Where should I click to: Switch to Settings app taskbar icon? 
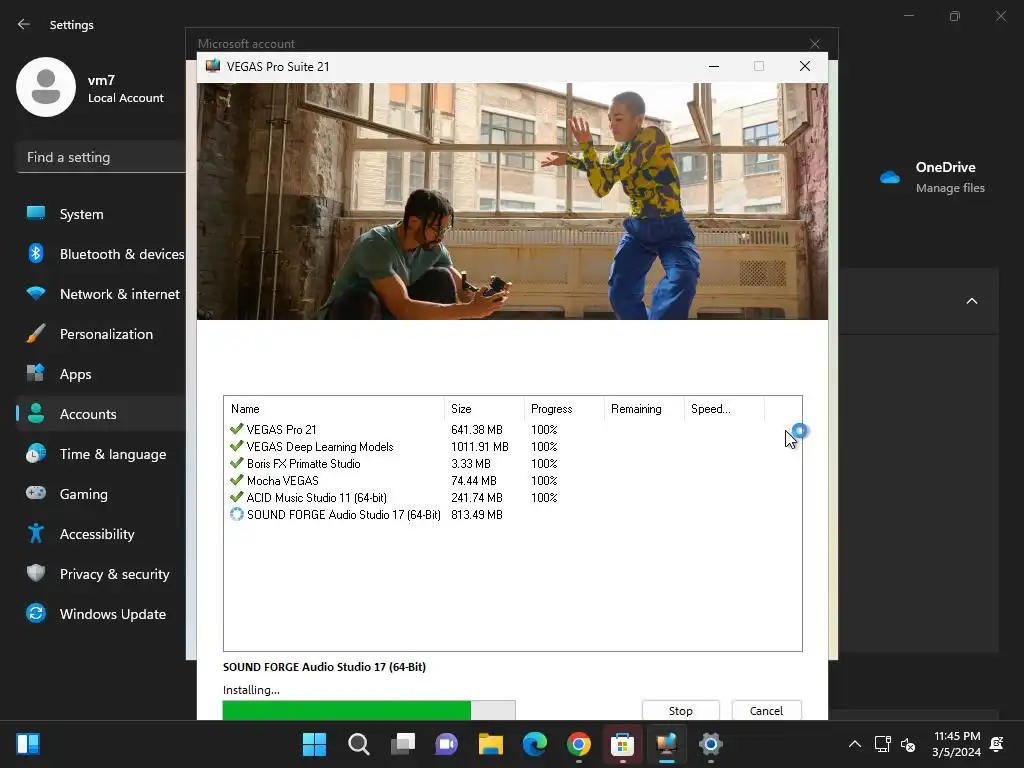point(711,744)
